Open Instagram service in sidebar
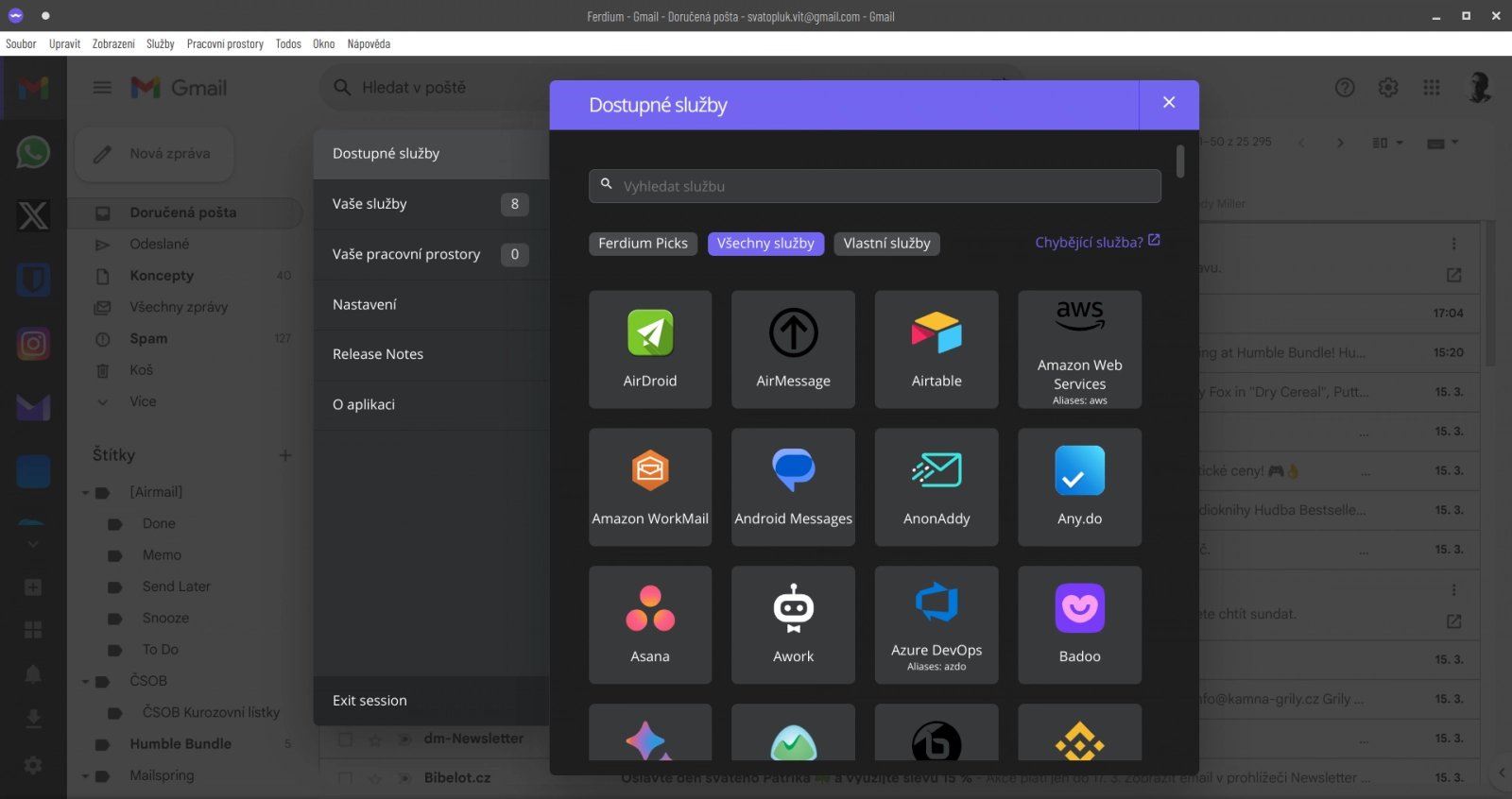 click(x=33, y=344)
